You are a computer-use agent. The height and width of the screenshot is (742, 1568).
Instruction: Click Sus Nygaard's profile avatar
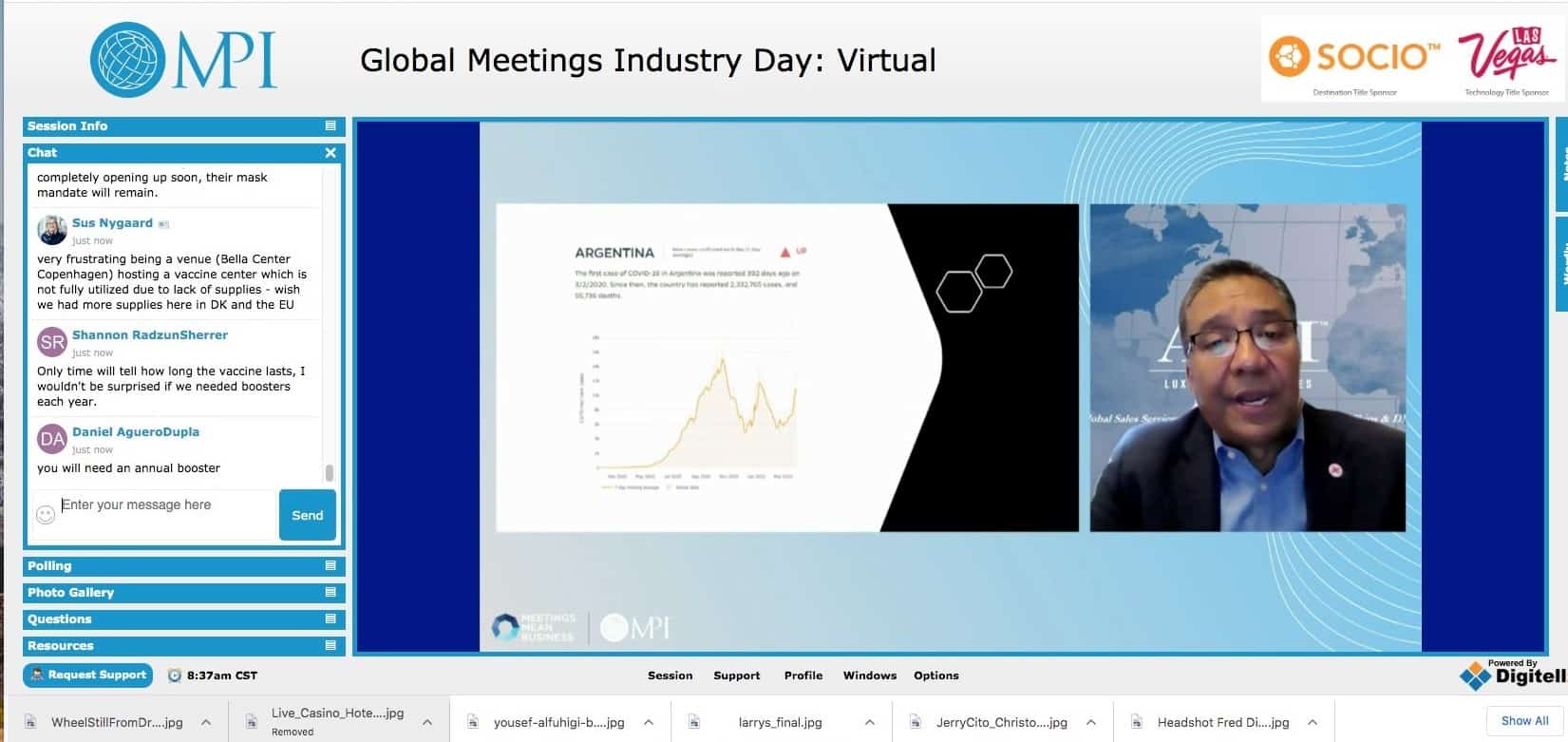(51, 230)
